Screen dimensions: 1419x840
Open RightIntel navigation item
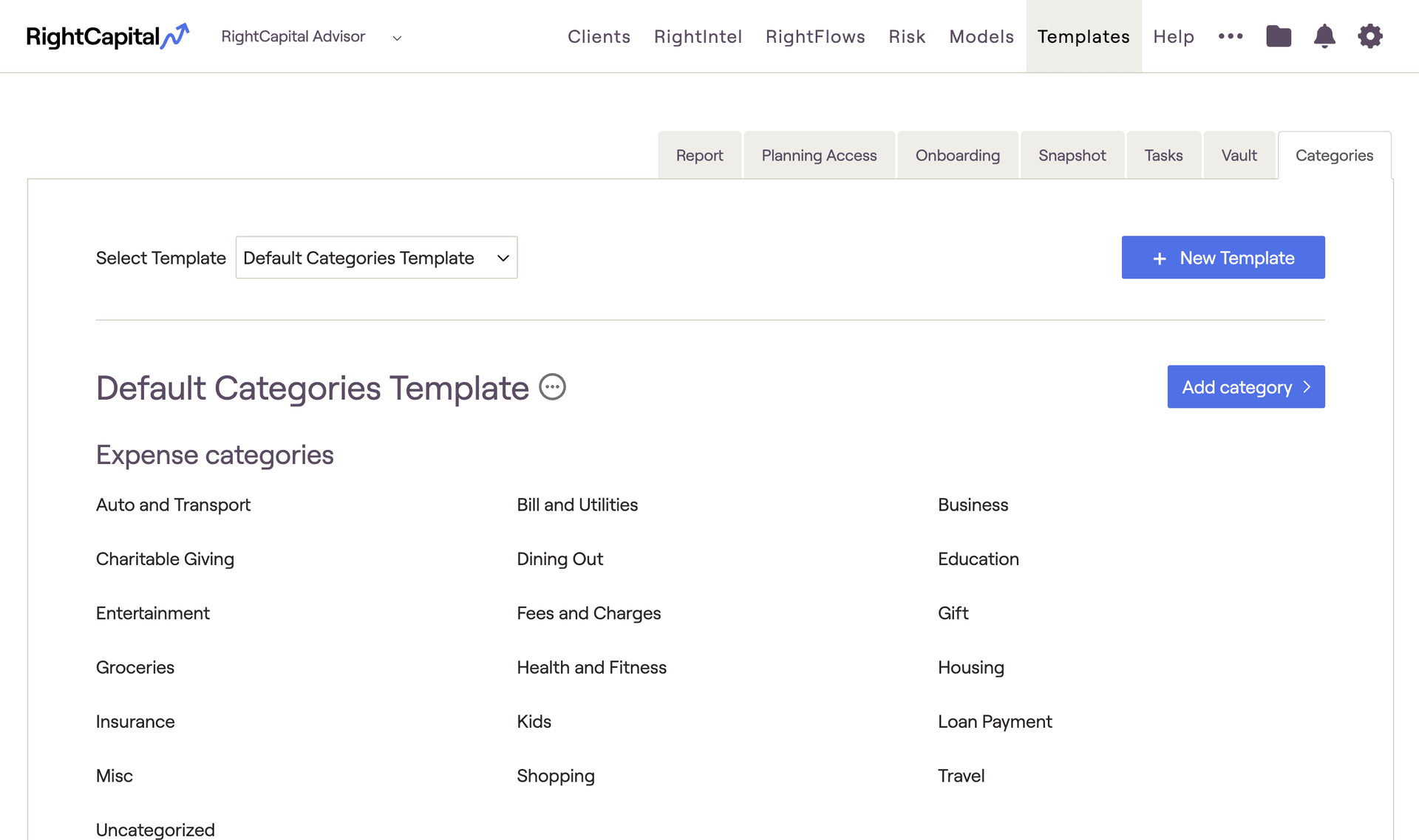[x=698, y=36]
